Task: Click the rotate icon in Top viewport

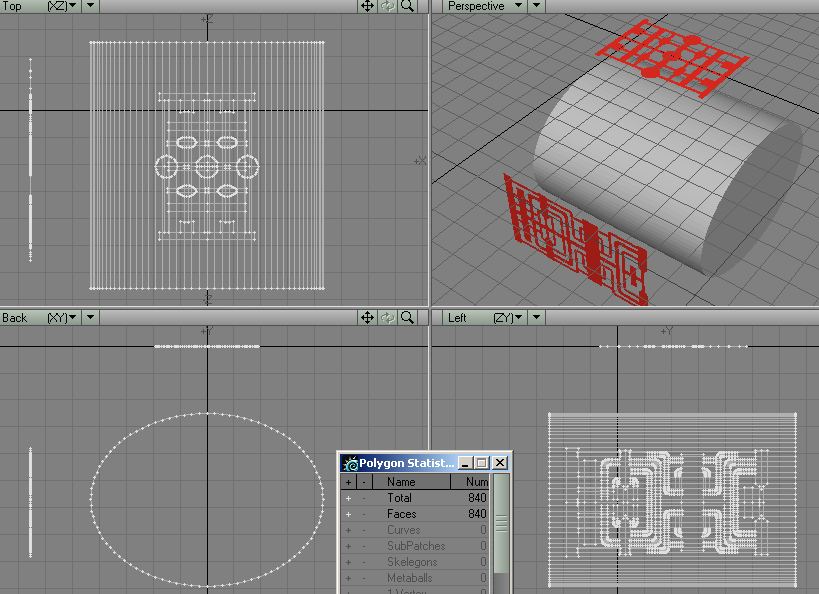Action: [387, 6]
